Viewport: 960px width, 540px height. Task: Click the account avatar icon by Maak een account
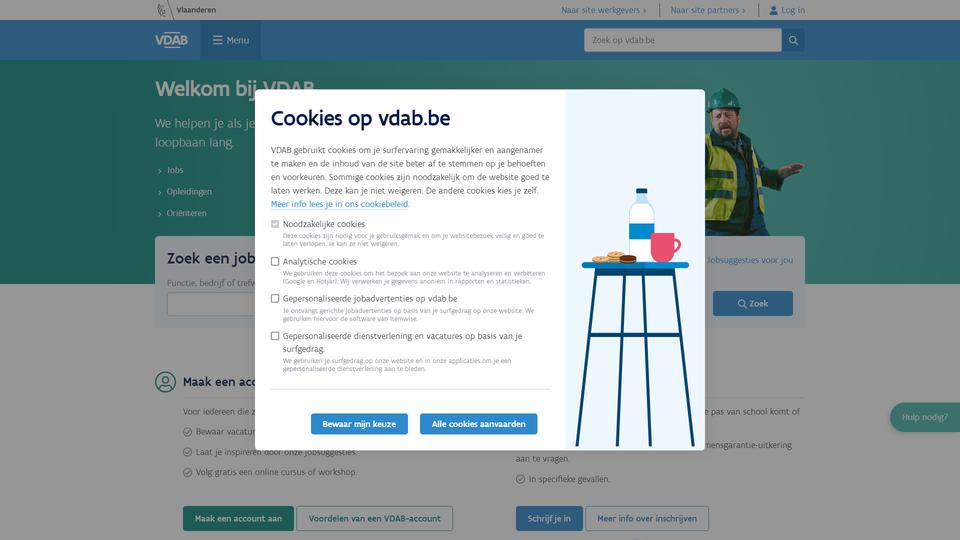[x=165, y=381]
